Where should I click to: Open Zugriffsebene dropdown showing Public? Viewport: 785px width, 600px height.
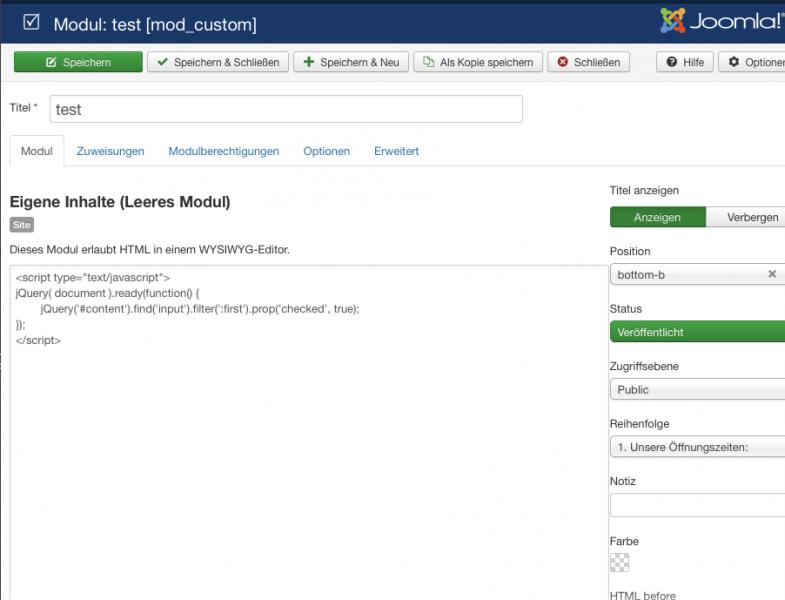pyautogui.click(x=697, y=389)
